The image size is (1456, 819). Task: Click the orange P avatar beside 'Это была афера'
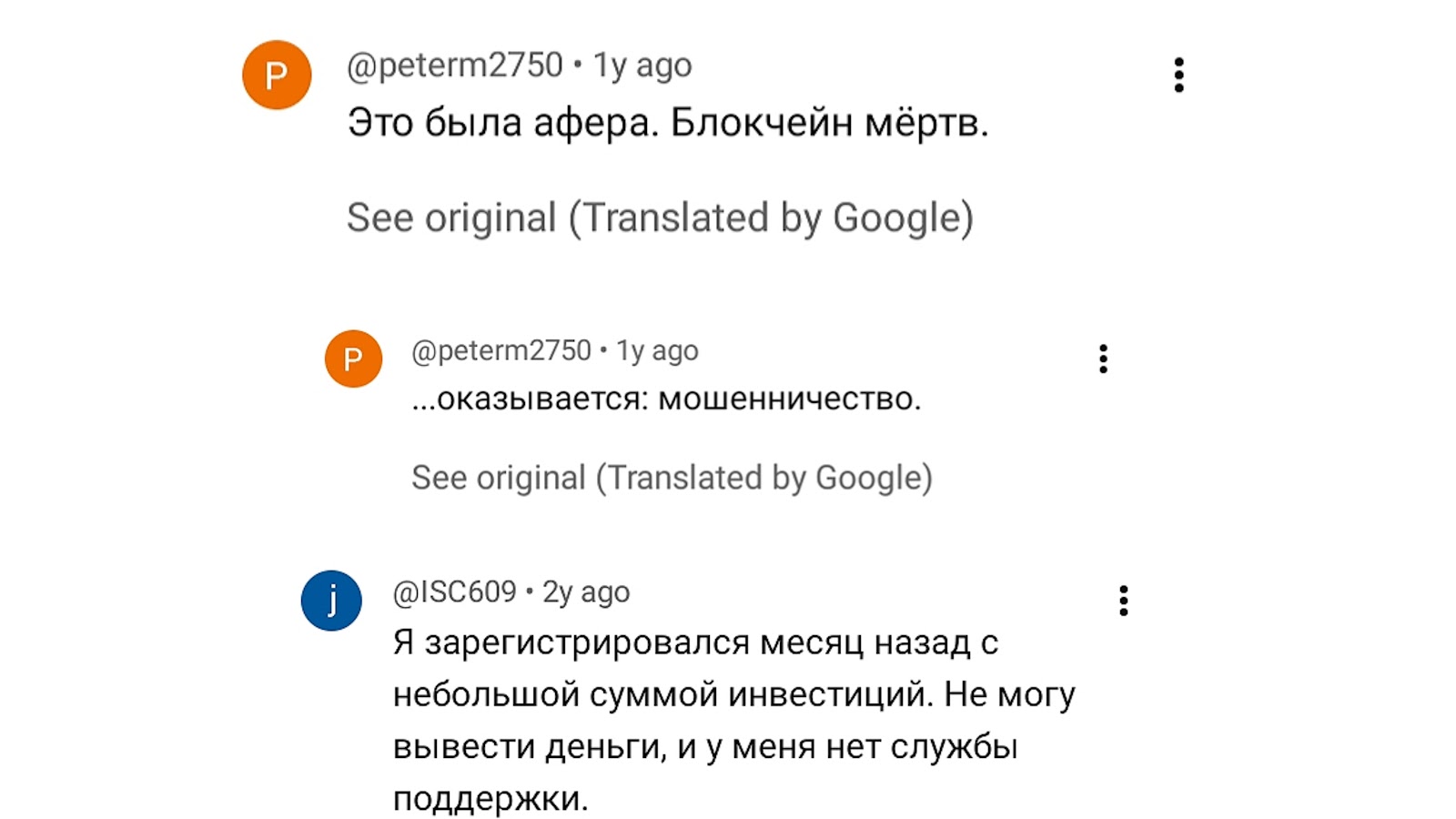point(277,75)
